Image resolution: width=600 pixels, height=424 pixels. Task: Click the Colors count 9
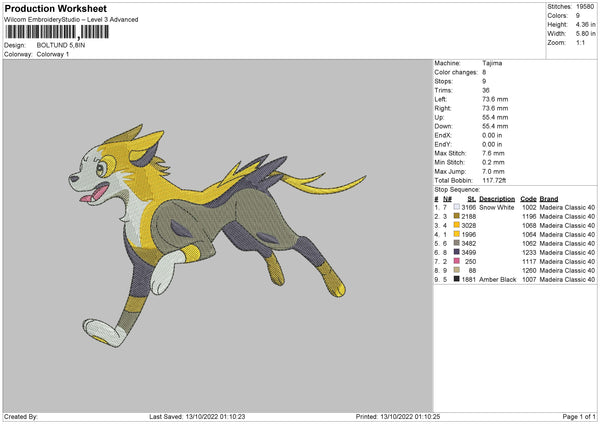click(578, 16)
